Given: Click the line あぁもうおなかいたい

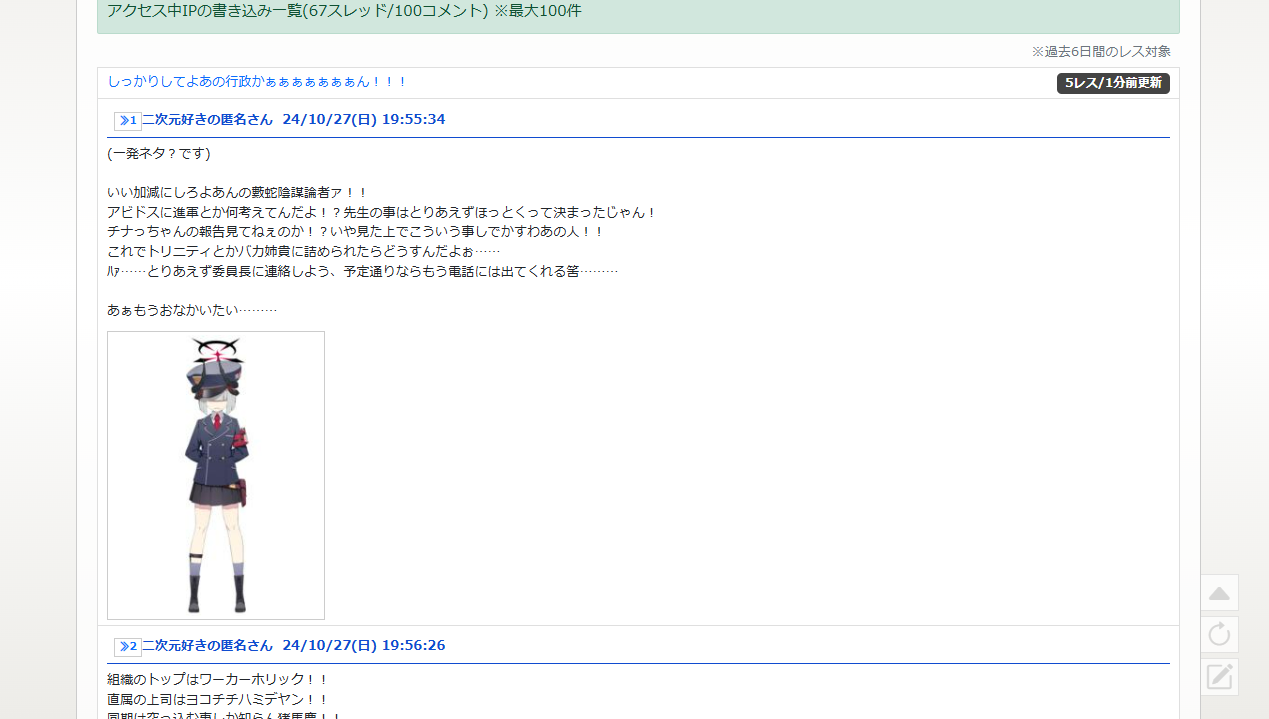Looking at the screenshot, I should click(x=192, y=310).
